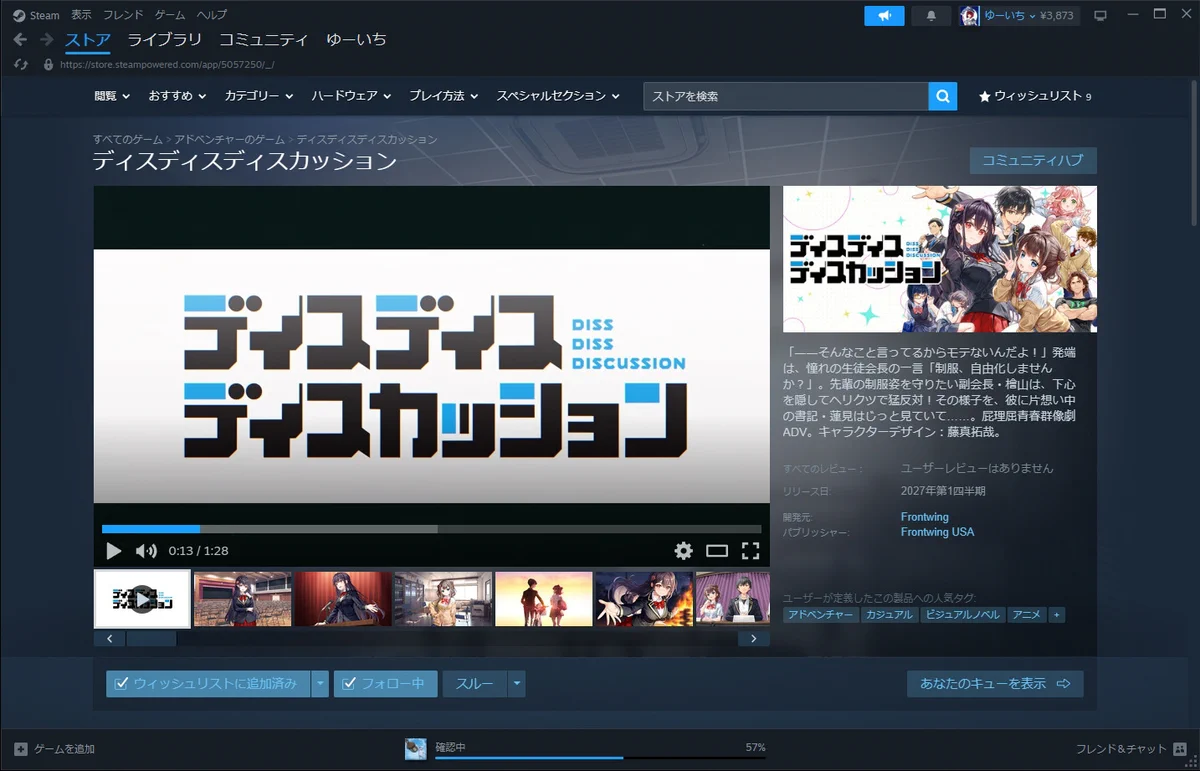
Task: Open the notifications bell
Action: point(932,15)
